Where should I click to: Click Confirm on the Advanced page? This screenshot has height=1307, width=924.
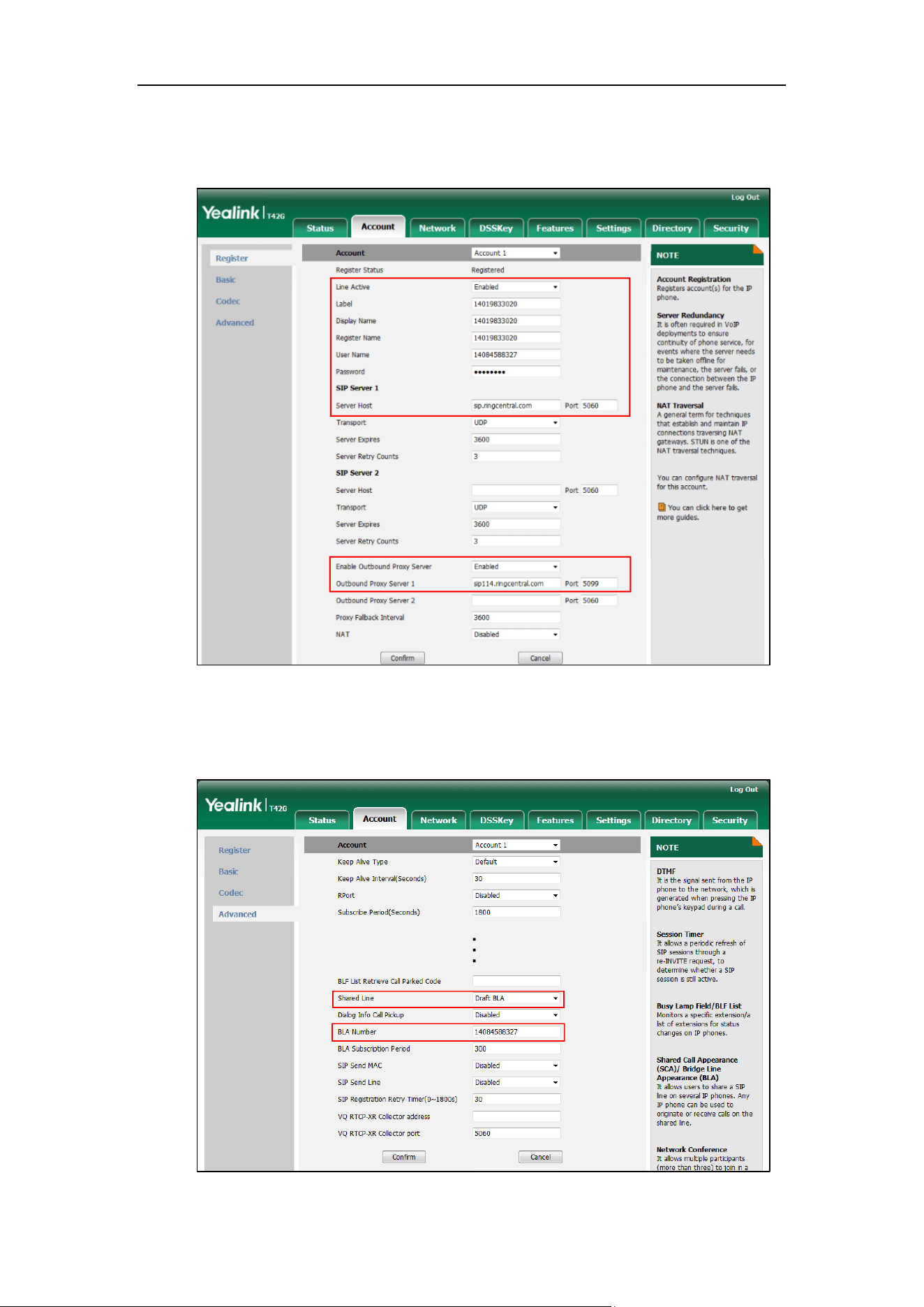[x=403, y=1157]
